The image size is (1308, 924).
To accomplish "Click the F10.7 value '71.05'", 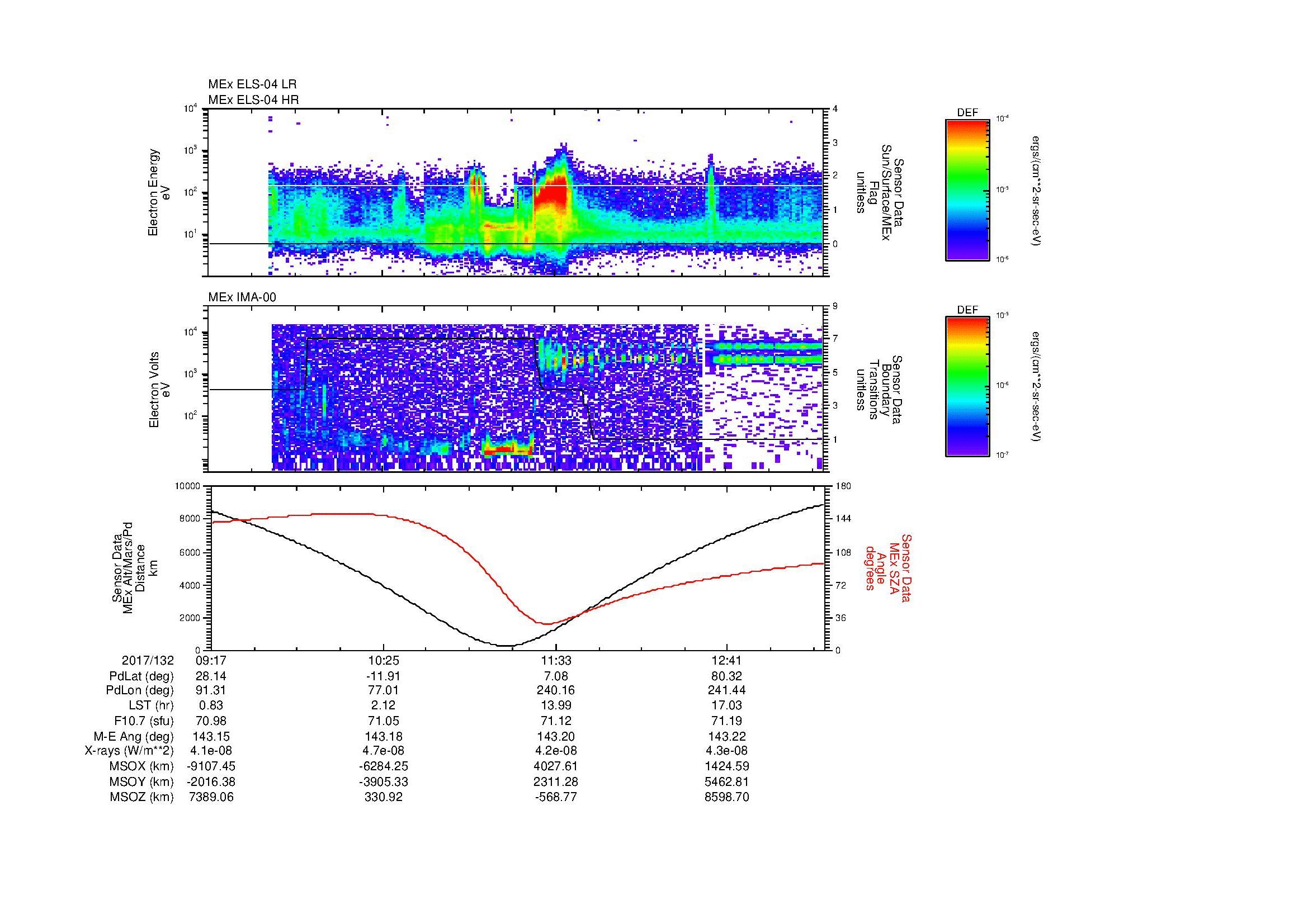I will pos(384,721).
